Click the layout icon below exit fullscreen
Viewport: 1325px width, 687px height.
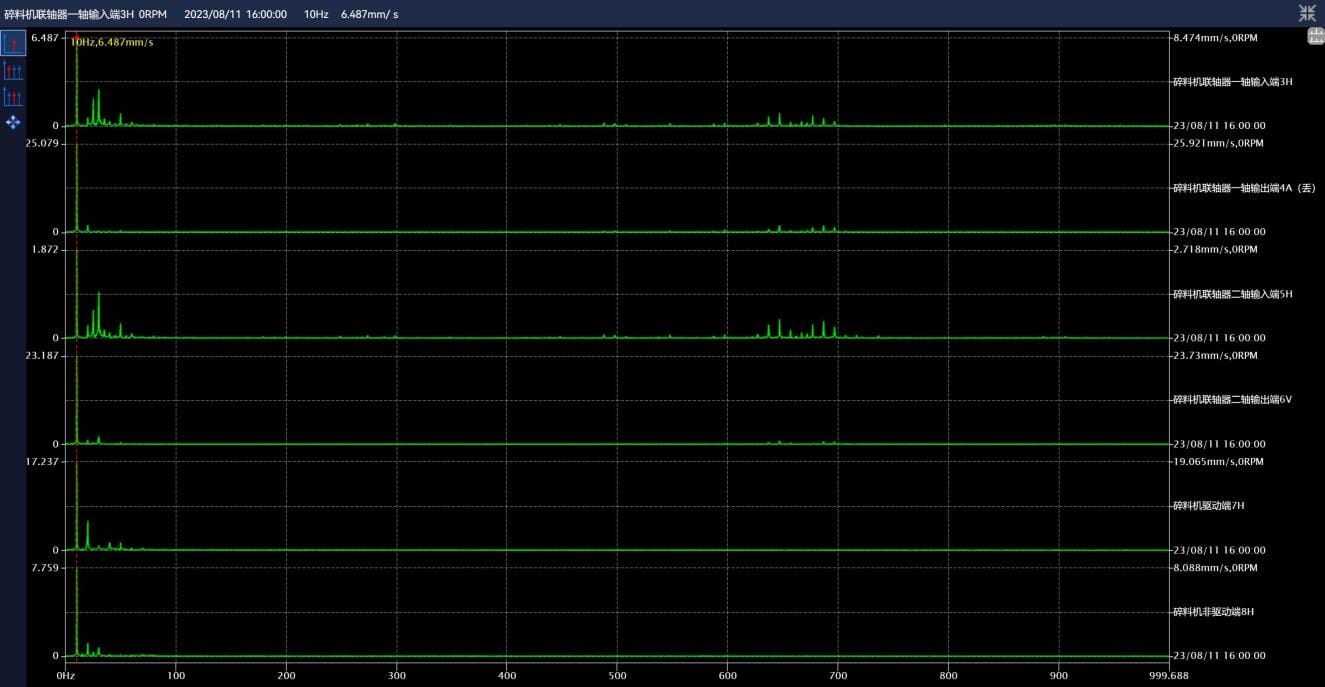[1315, 37]
